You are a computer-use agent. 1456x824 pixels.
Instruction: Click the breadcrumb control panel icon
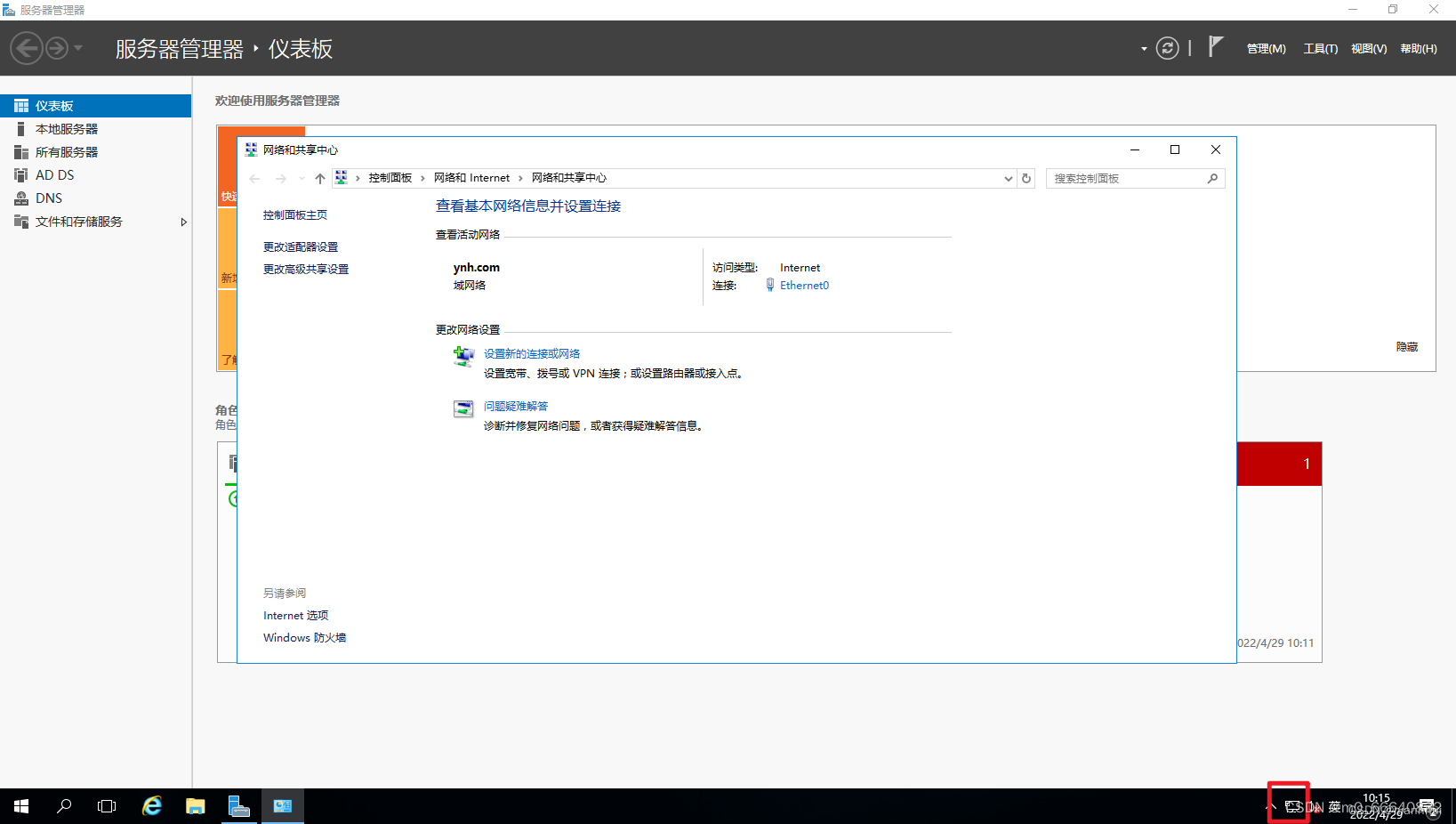(342, 178)
